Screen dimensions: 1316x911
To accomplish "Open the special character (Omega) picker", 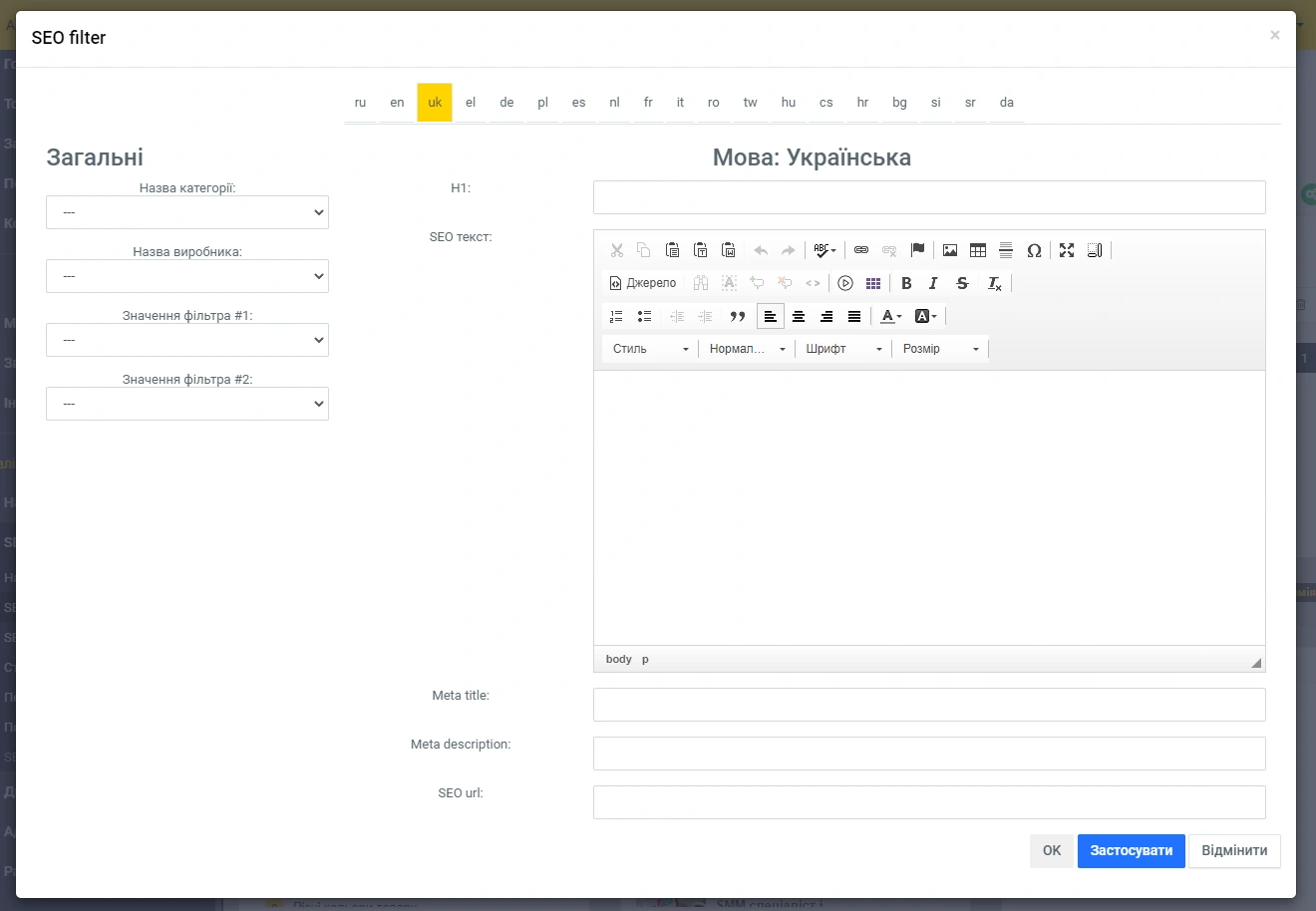I will click(1034, 250).
